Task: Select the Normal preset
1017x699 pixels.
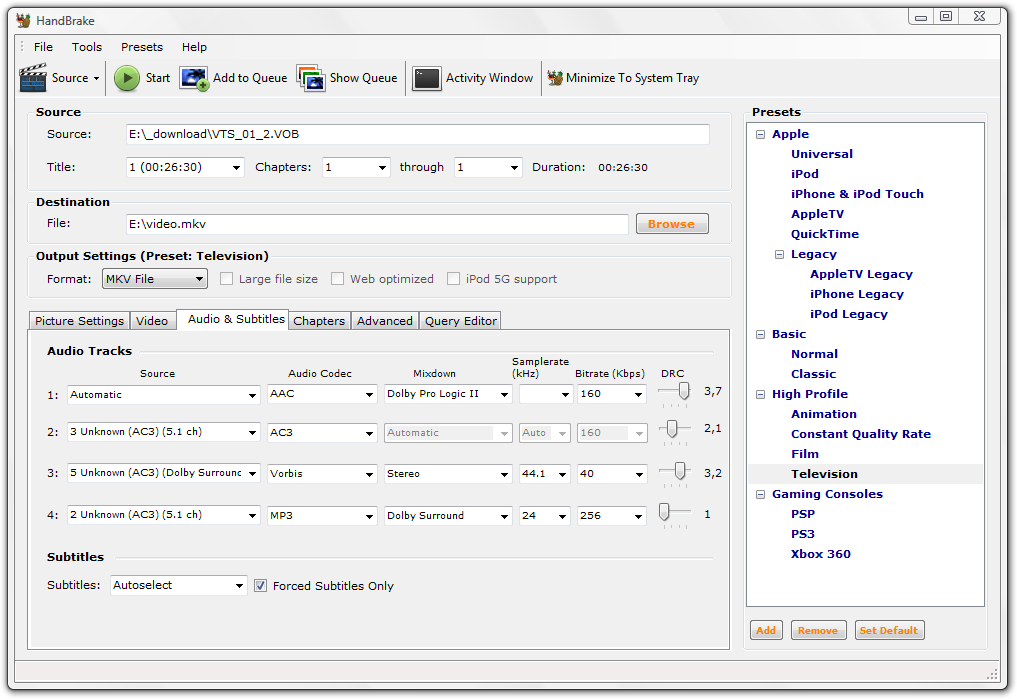Action: click(814, 354)
